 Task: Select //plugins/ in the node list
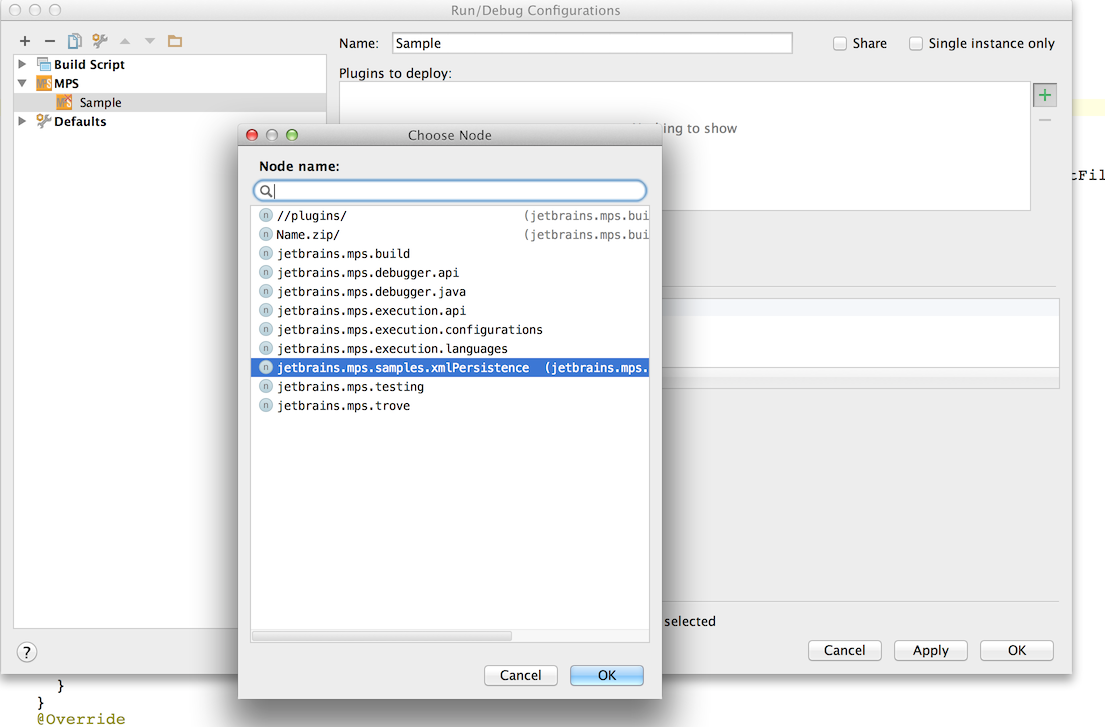450,216
